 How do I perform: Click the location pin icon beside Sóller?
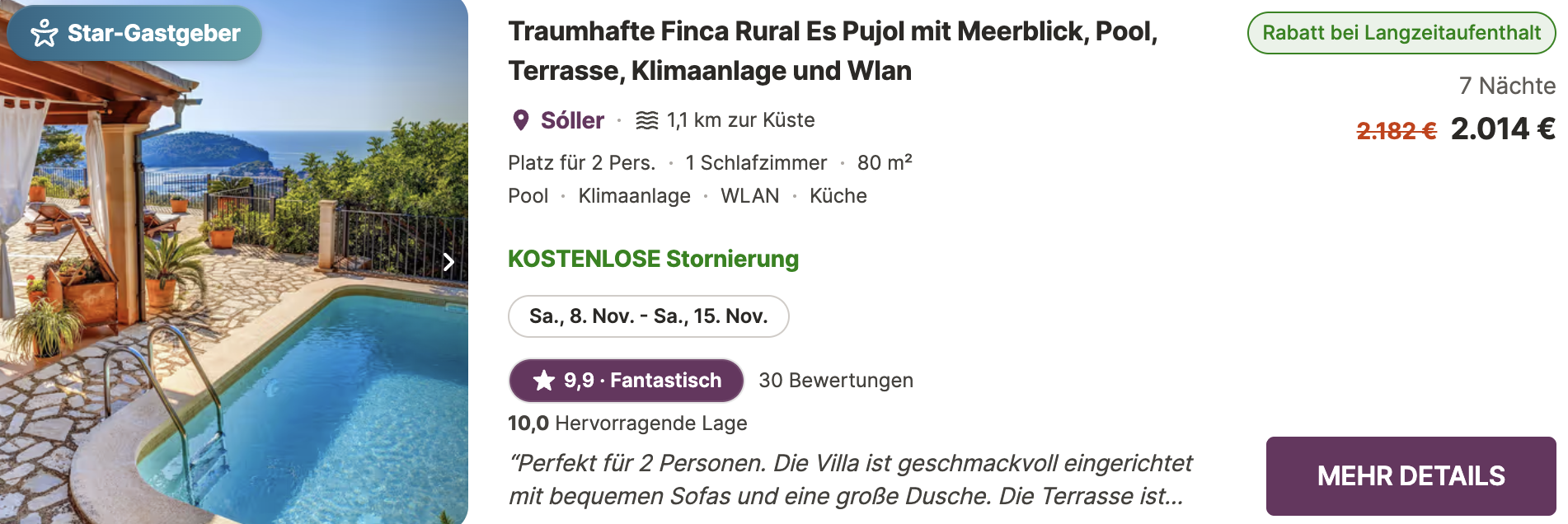pos(521,120)
